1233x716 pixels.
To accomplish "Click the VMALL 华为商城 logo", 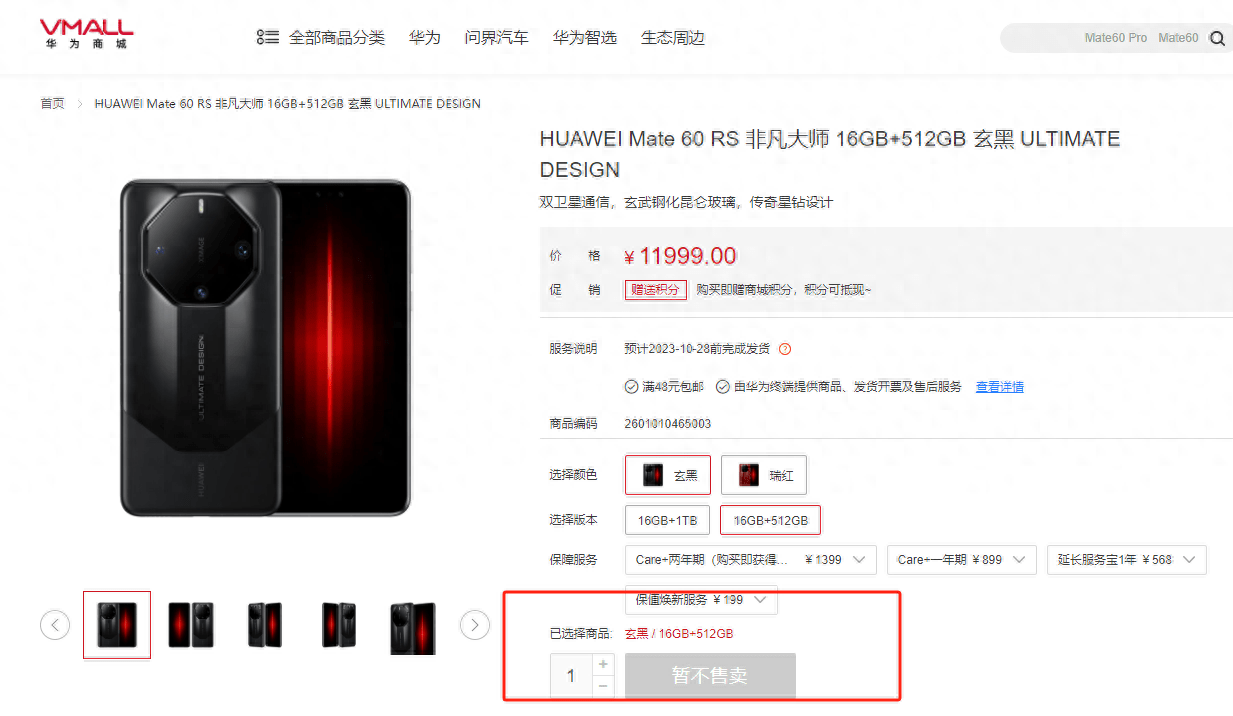I will click(x=86, y=35).
